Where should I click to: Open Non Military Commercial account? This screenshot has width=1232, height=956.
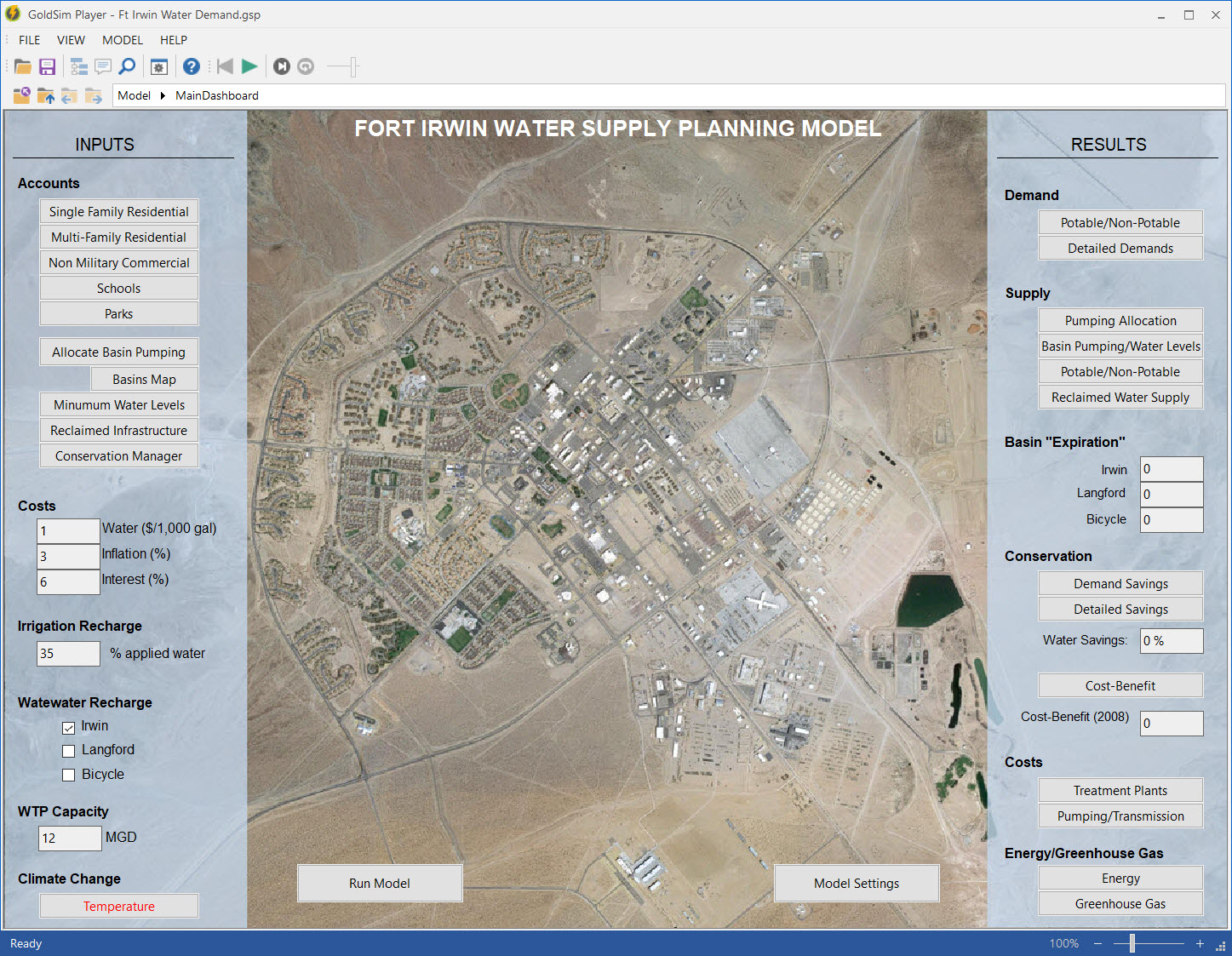click(x=119, y=262)
